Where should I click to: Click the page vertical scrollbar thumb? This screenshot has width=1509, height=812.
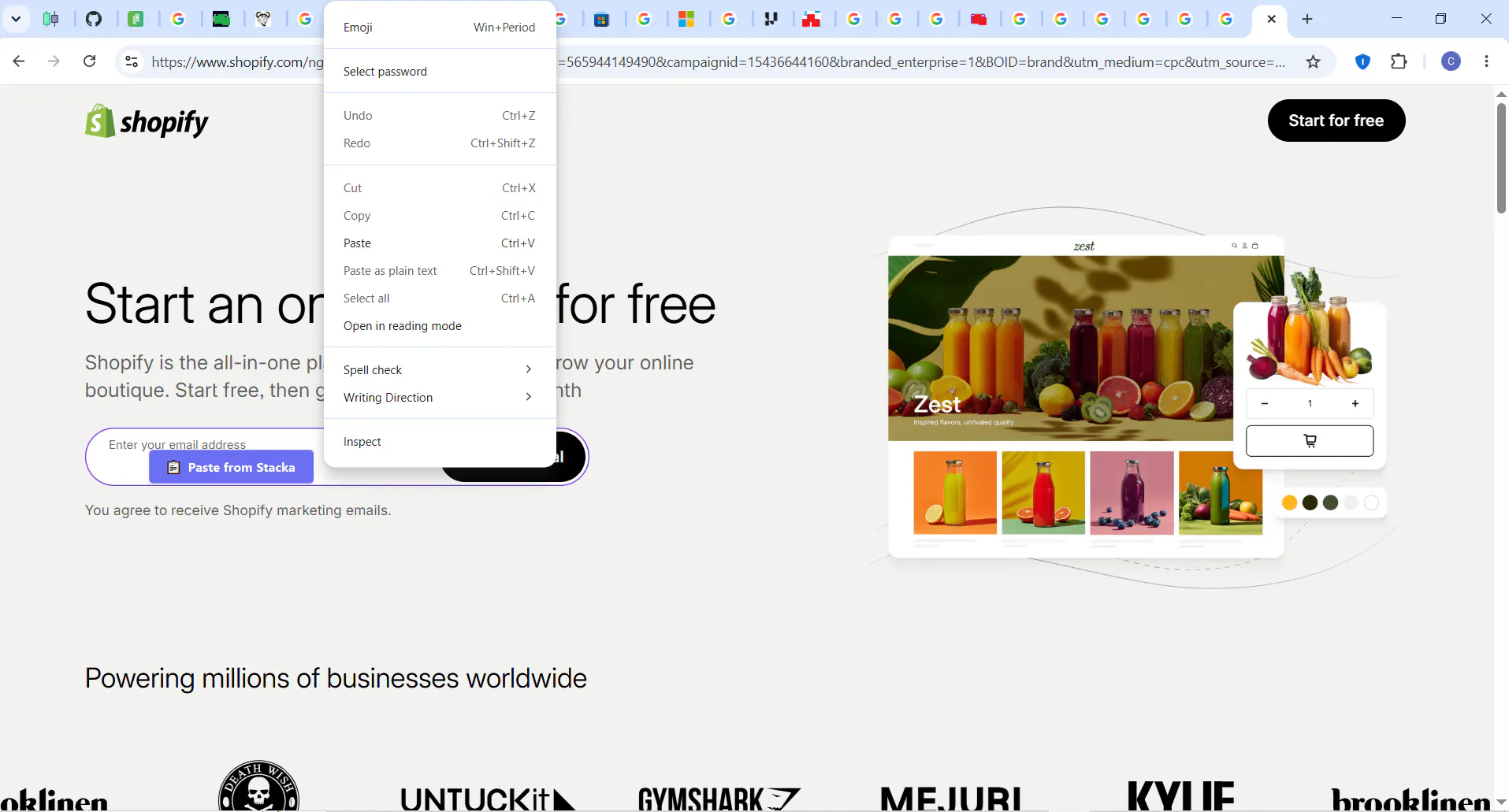coord(1501,158)
